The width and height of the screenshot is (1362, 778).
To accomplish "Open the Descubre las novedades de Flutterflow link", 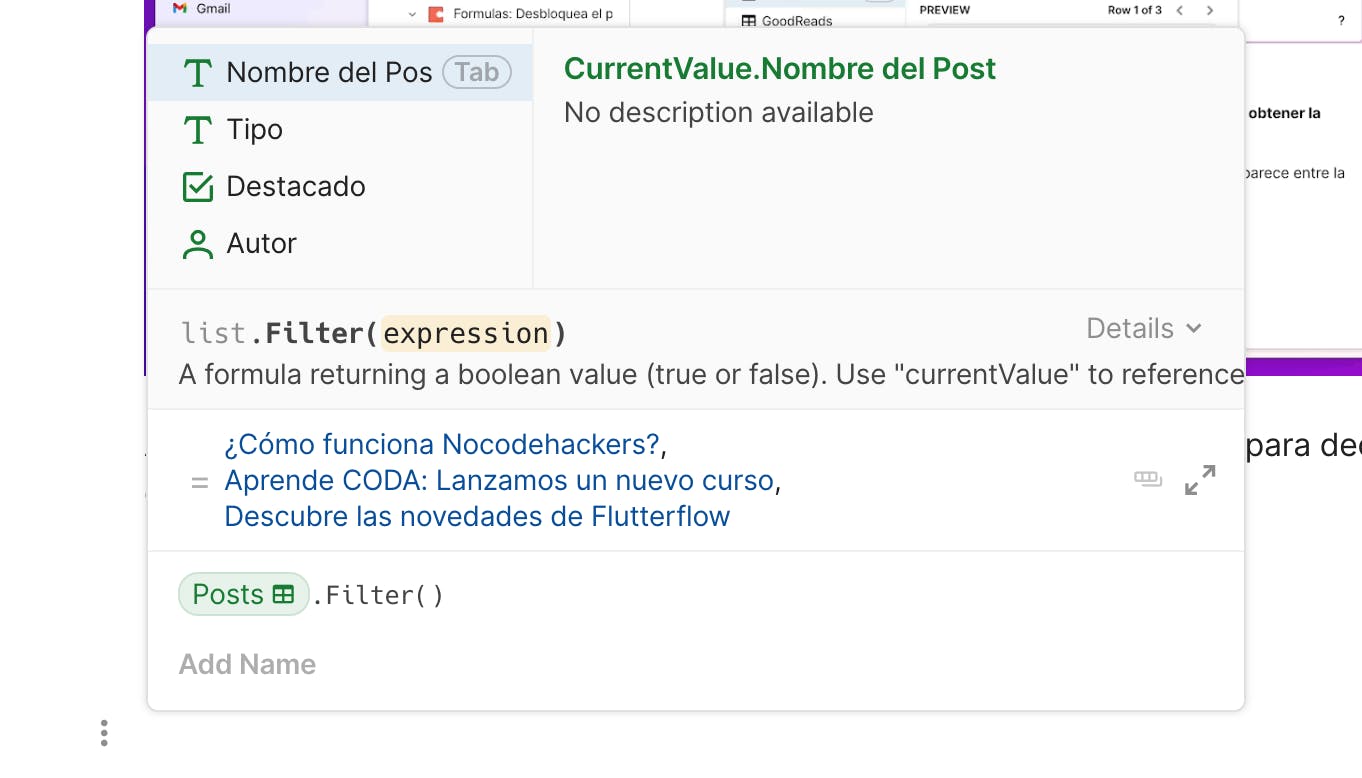I will [477, 516].
